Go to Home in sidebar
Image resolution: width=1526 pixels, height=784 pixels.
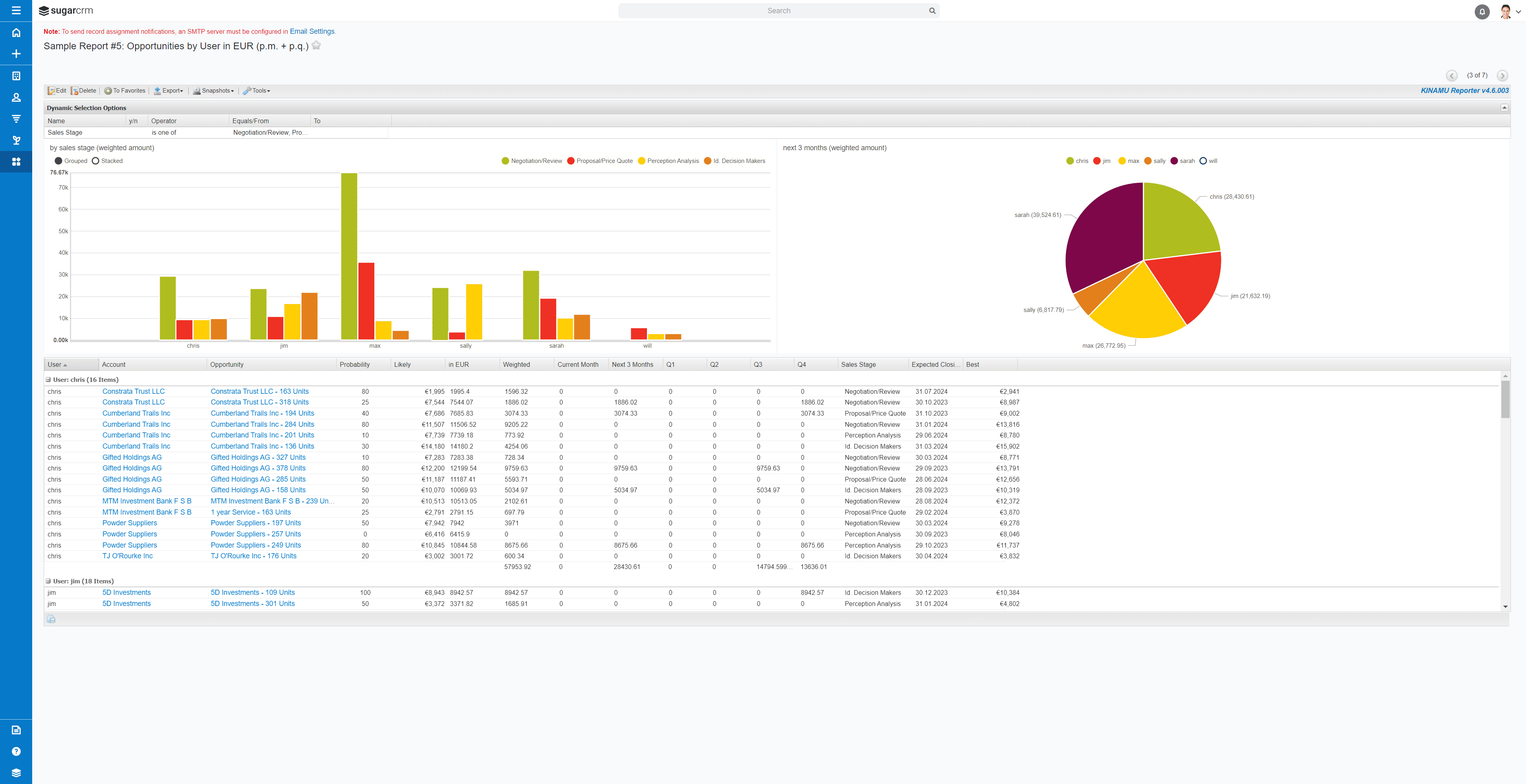tap(16, 33)
